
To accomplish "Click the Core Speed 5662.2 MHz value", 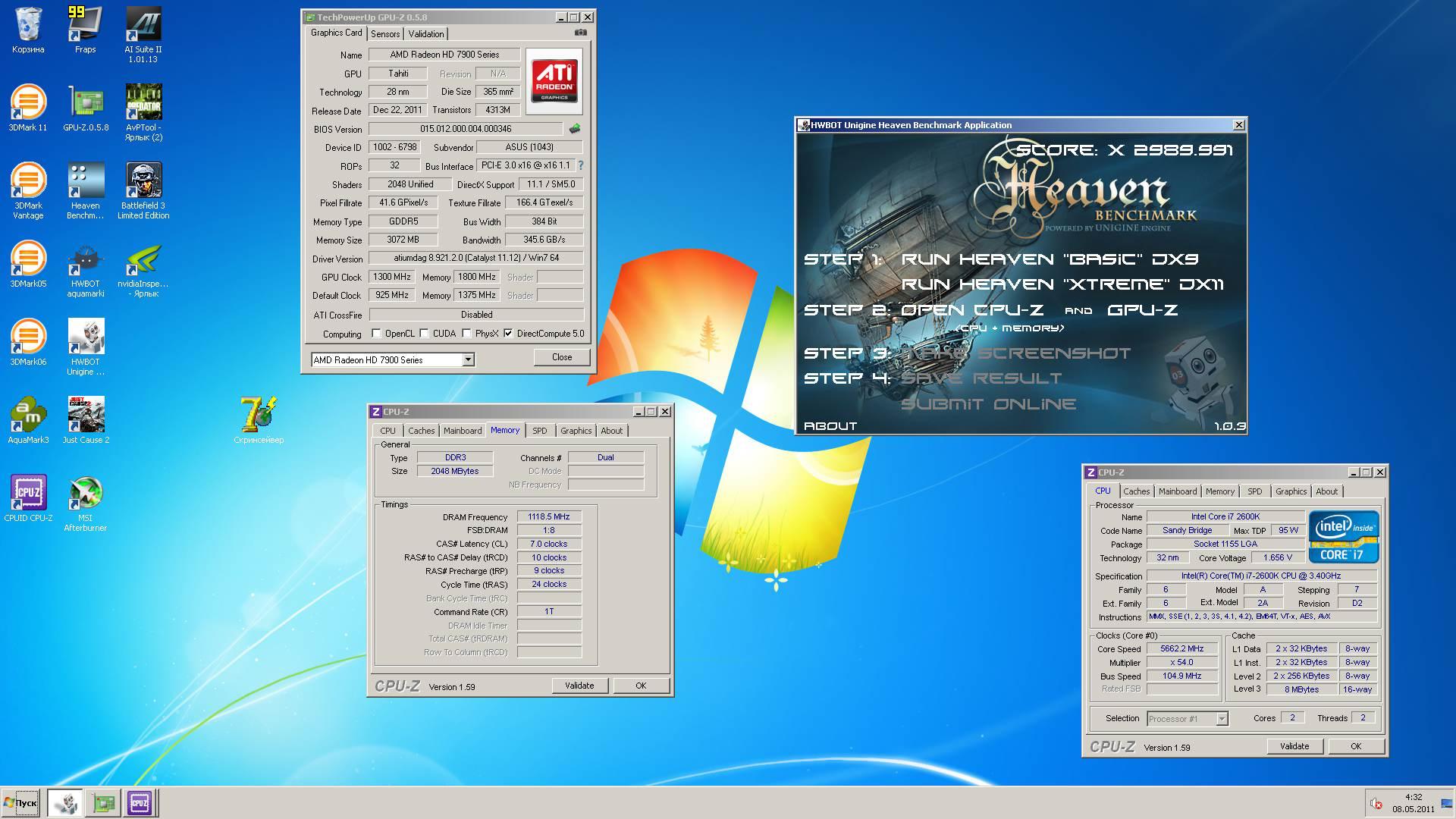I will (x=1181, y=648).
